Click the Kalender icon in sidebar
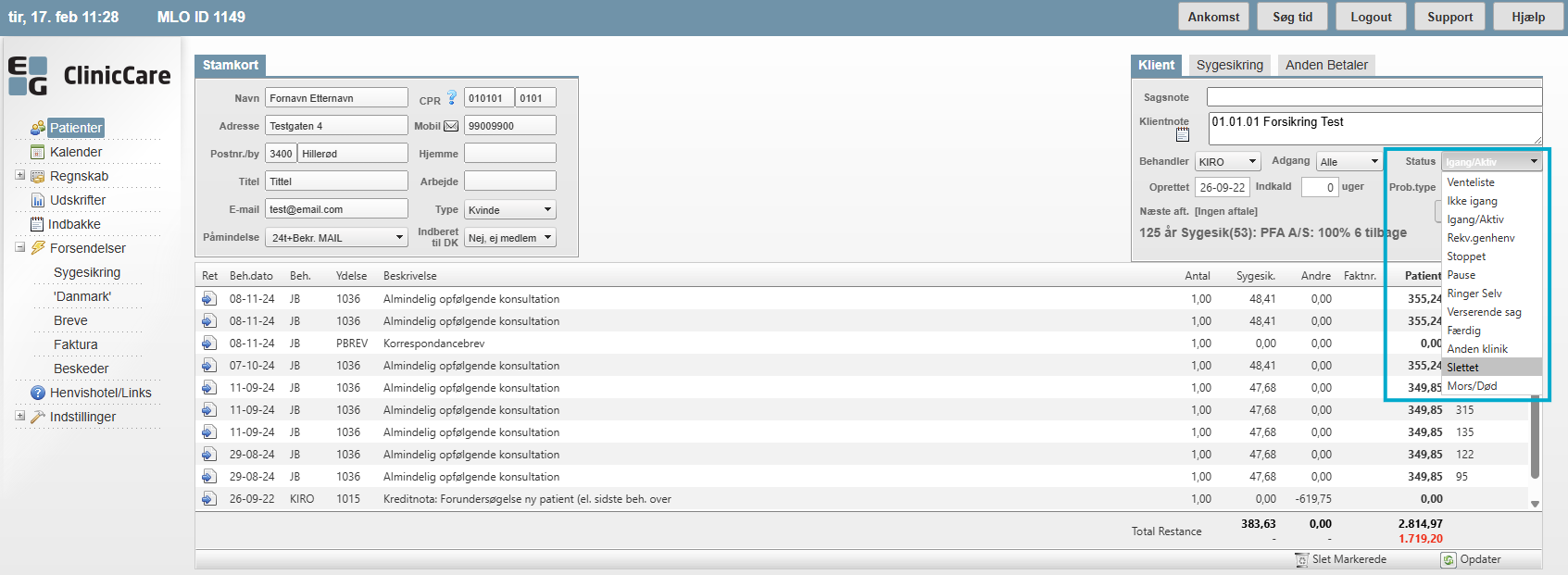This screenshot has height=575, width=1568. 38,152
